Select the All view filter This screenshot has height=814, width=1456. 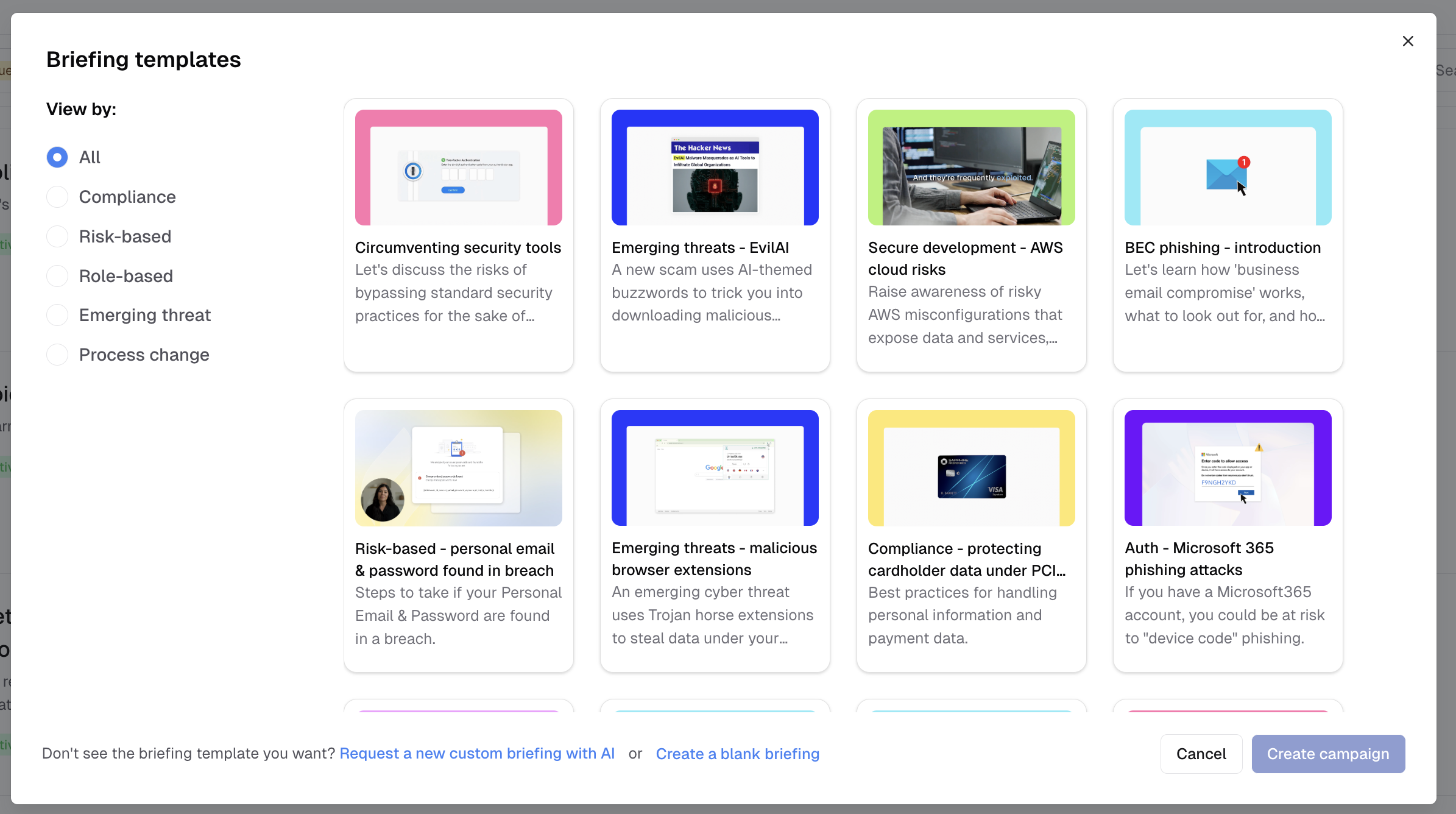click(x=57, y=157)
